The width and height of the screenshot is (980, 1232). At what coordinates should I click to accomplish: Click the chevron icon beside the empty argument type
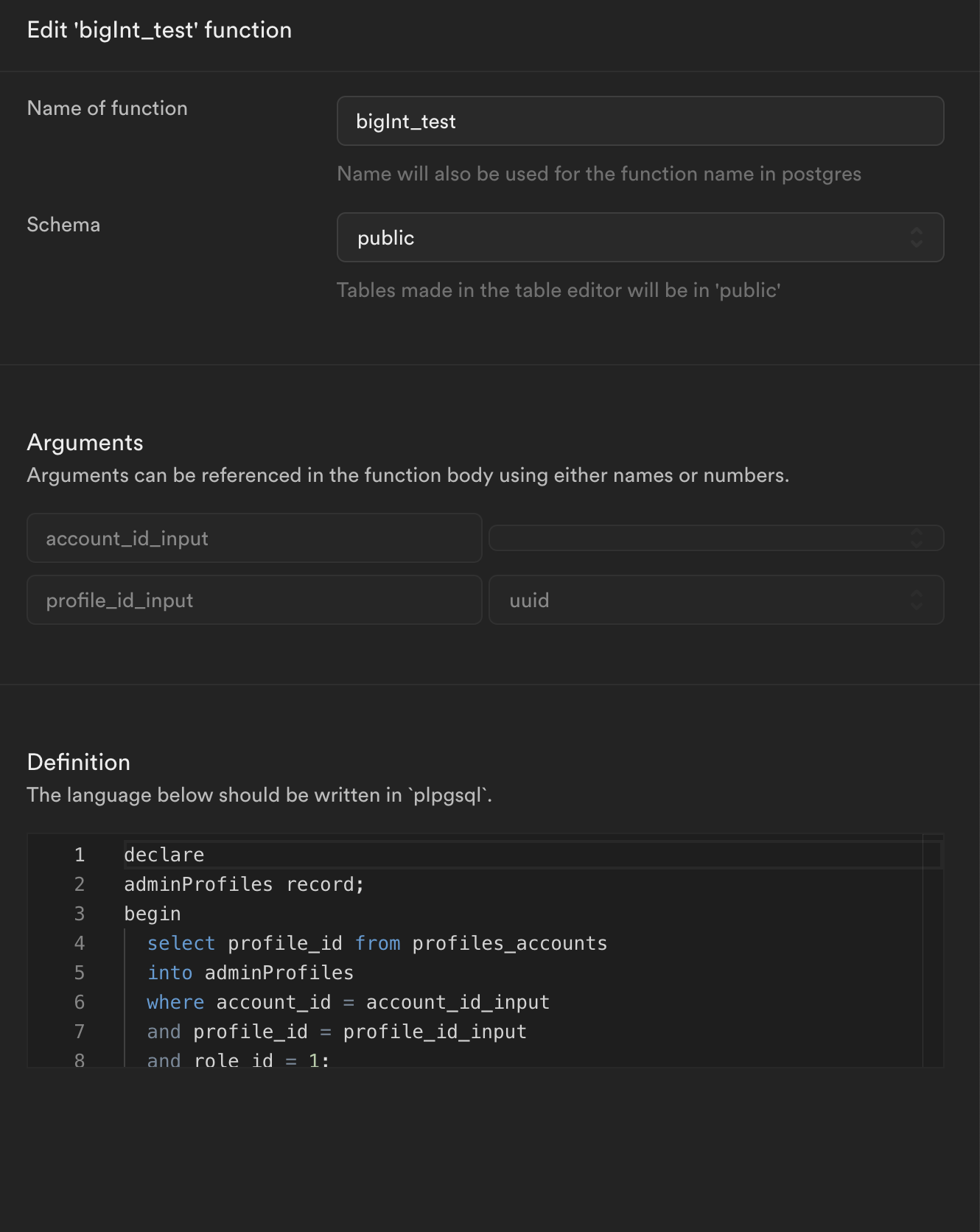coord(916,538)
